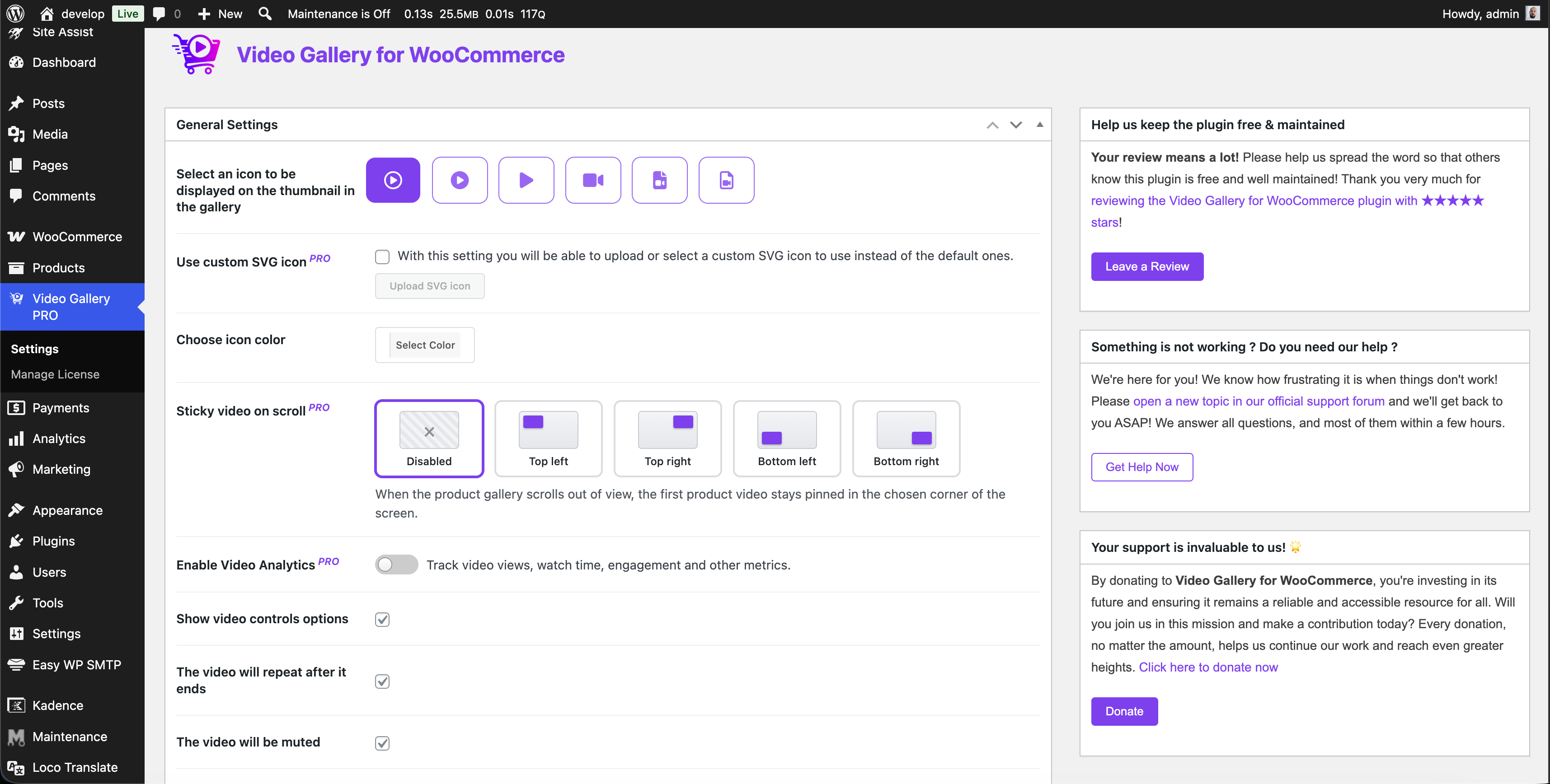Click the Live environment badge
This screenshot has width=1550, height=784.
(x=127, y=13)
